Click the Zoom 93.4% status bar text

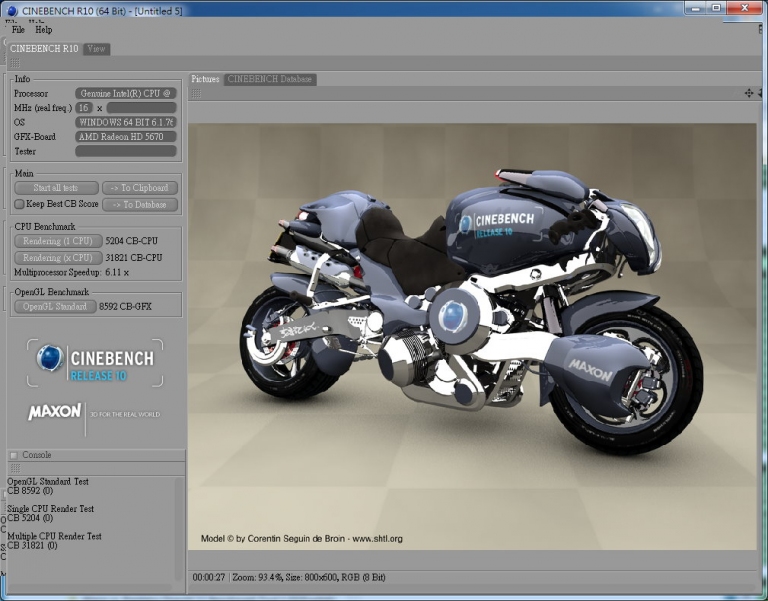click(257, 577)
